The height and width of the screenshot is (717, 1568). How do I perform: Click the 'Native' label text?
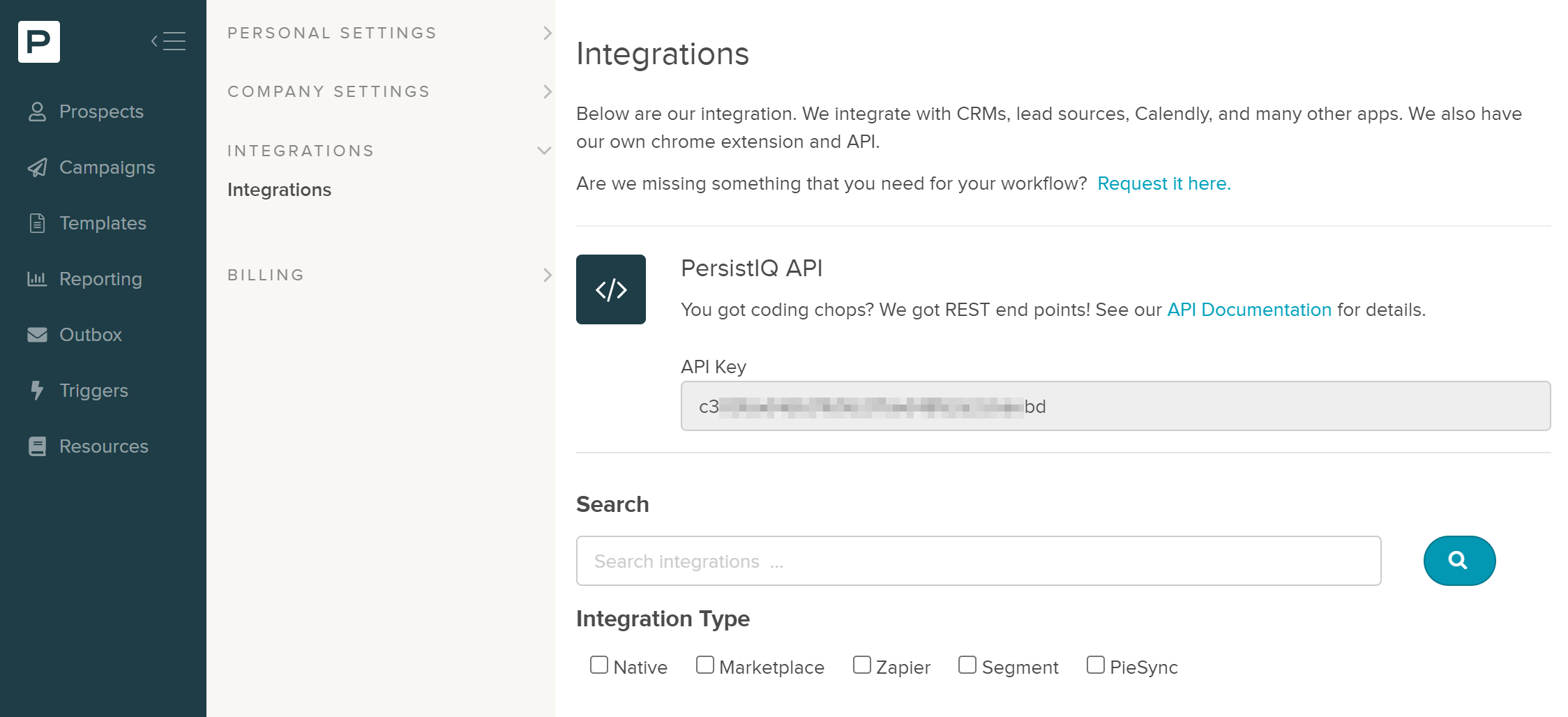tap(640, 667)
